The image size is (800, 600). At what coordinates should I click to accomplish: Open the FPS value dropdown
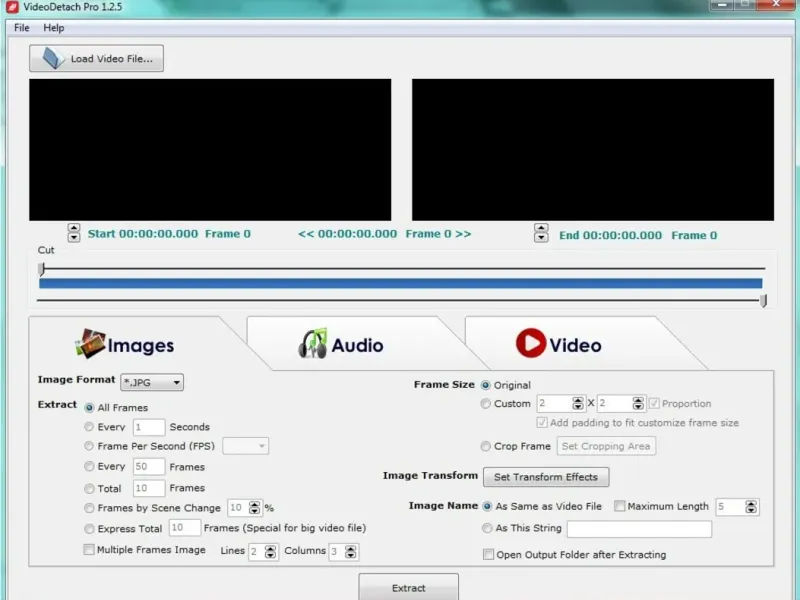246,446
